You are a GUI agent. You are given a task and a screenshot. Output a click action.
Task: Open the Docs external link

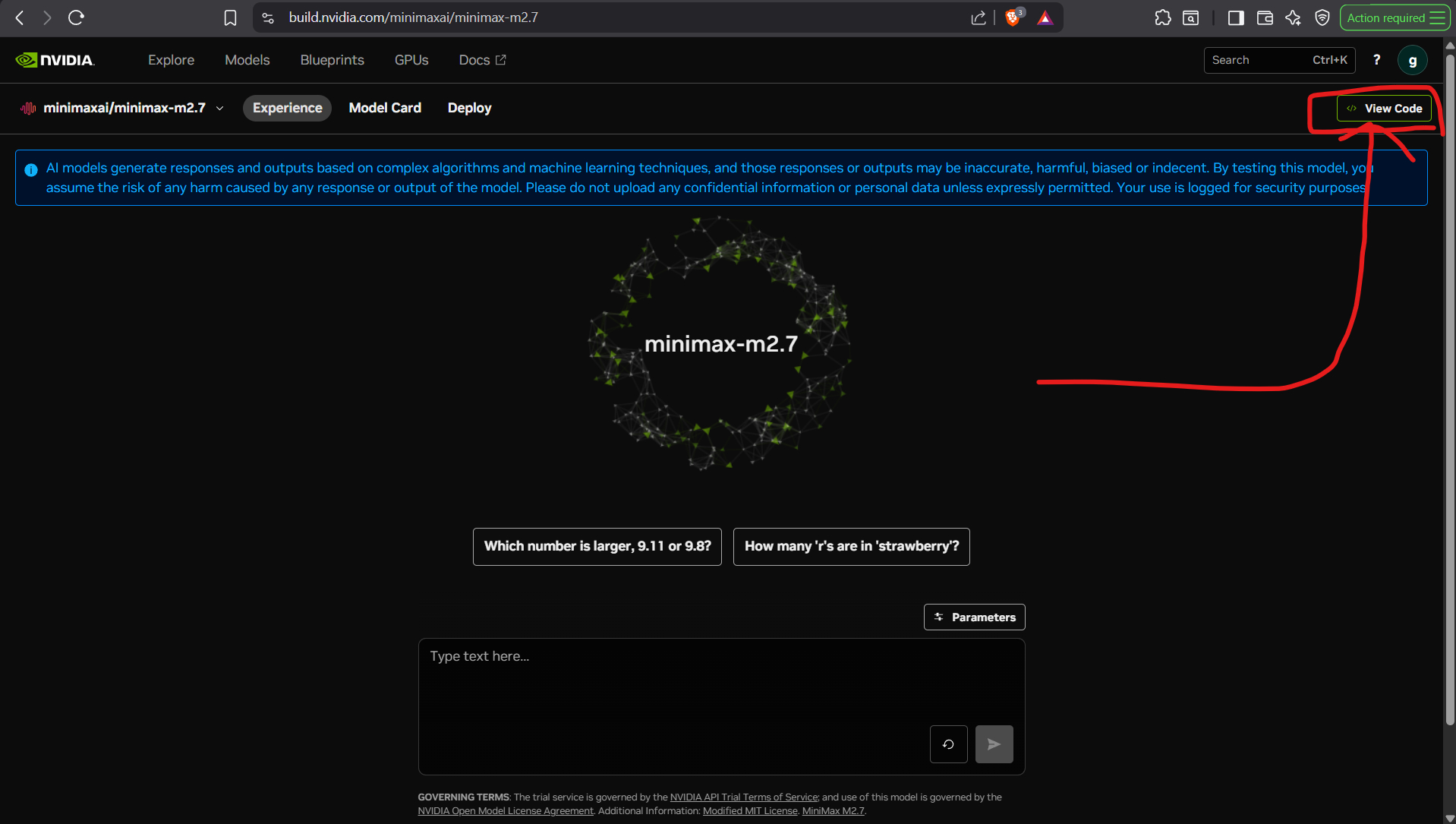(482, 60)
